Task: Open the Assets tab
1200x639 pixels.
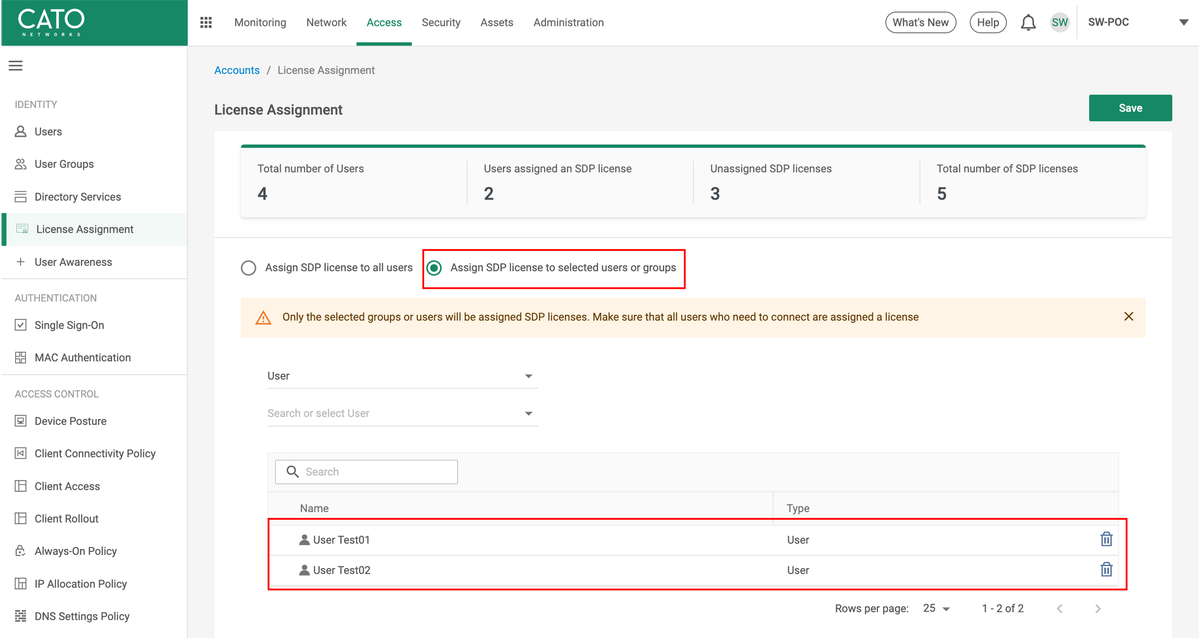Action: [x=497, y=22]
